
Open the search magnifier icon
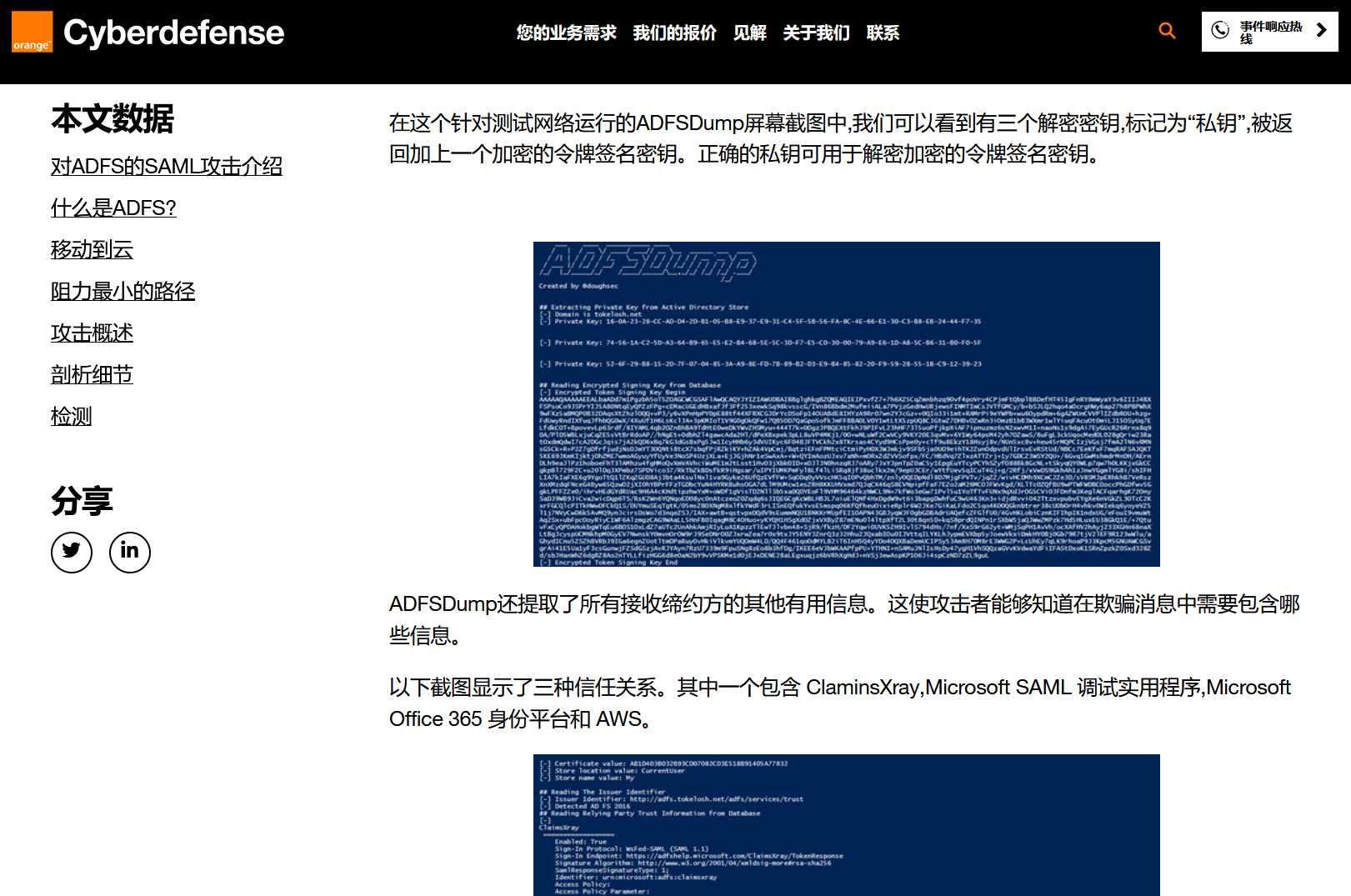pyautogui.click(x=1167, y=31)
